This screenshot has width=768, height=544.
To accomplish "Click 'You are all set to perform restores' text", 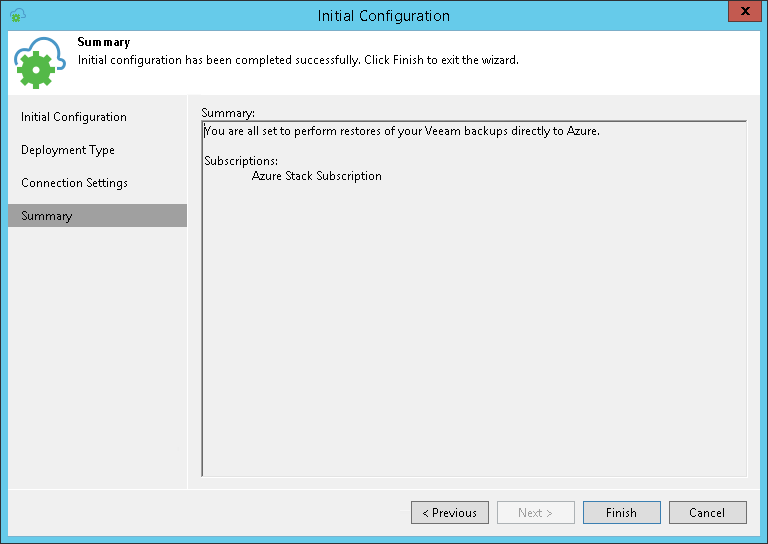I will tap(292, 131).
